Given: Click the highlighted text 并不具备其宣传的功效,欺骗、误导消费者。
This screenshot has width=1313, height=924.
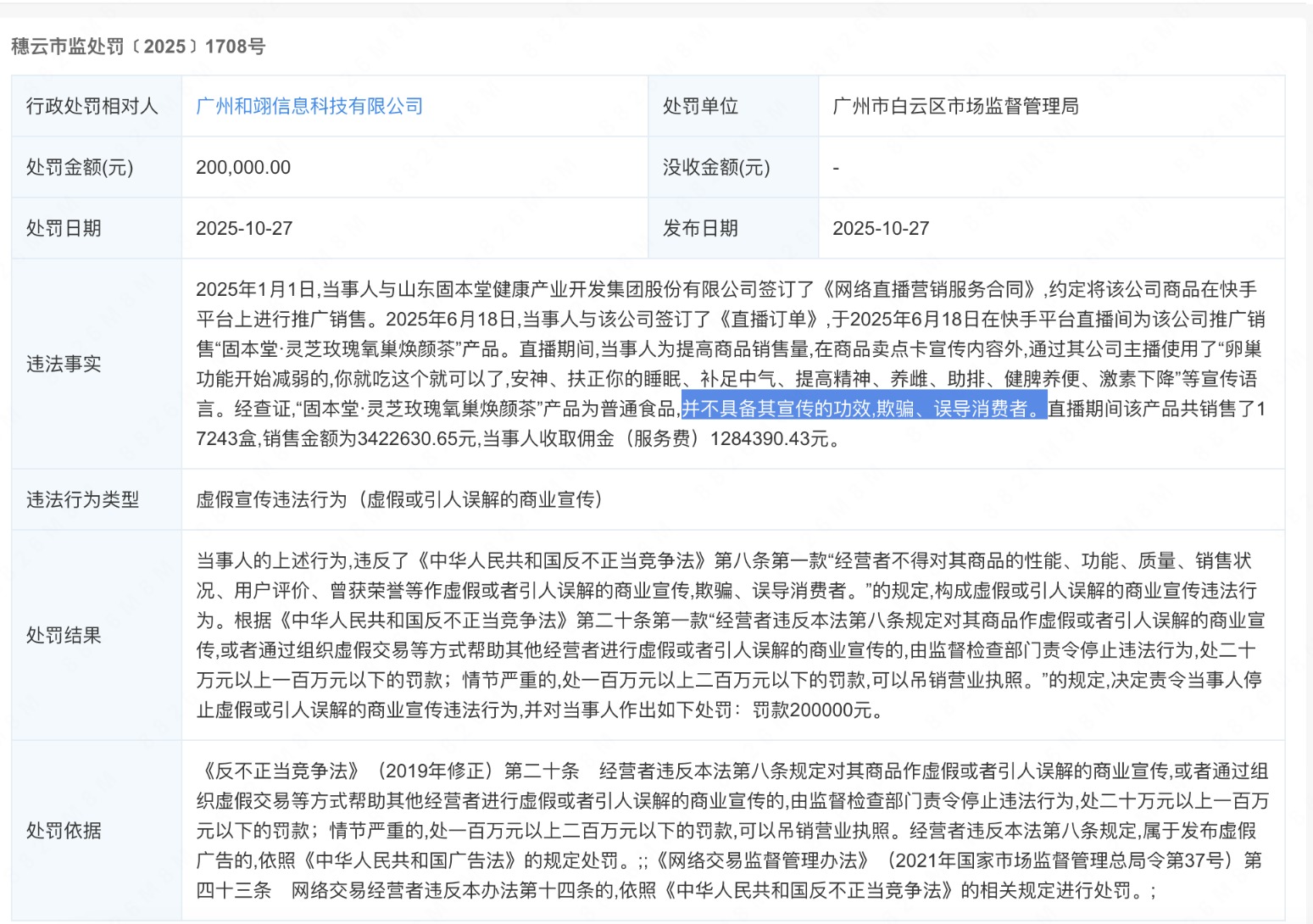Looking at the screenshot, I should [x=865, y=409].
